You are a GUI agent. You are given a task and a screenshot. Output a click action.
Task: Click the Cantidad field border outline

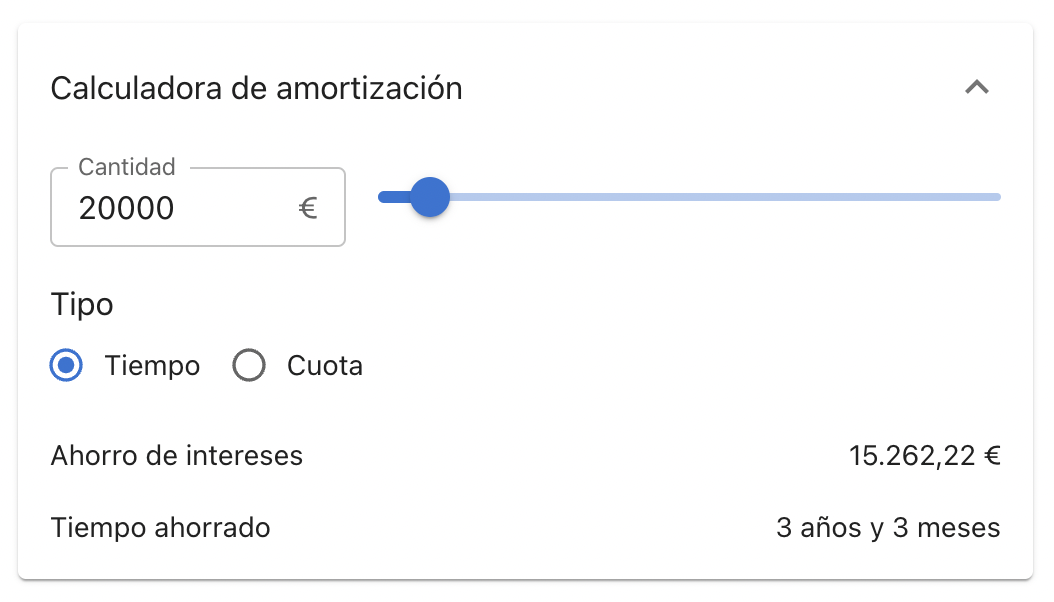click(197, 243)
